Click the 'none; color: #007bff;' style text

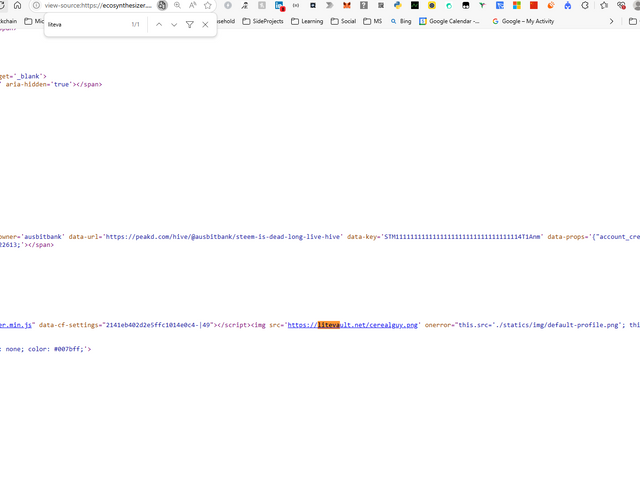coord(44,349)
